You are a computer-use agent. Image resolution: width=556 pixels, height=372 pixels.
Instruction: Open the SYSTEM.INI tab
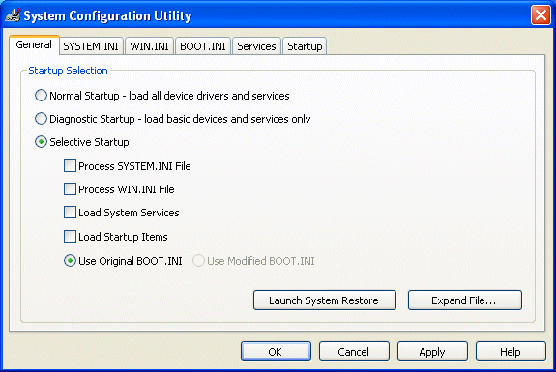point(91,46)
